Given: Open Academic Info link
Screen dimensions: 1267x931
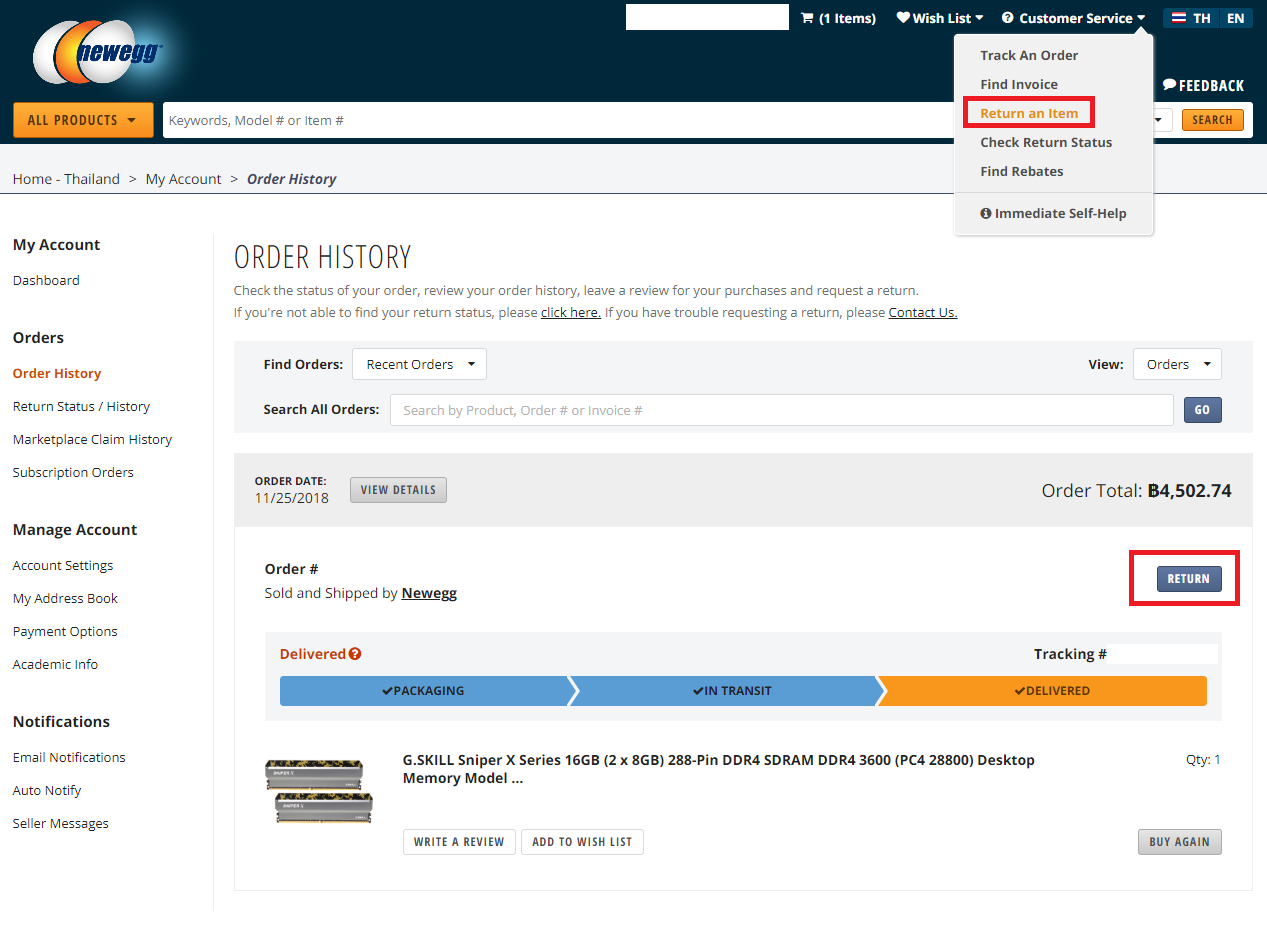Looking at the screenshot, I should [55, 664].
